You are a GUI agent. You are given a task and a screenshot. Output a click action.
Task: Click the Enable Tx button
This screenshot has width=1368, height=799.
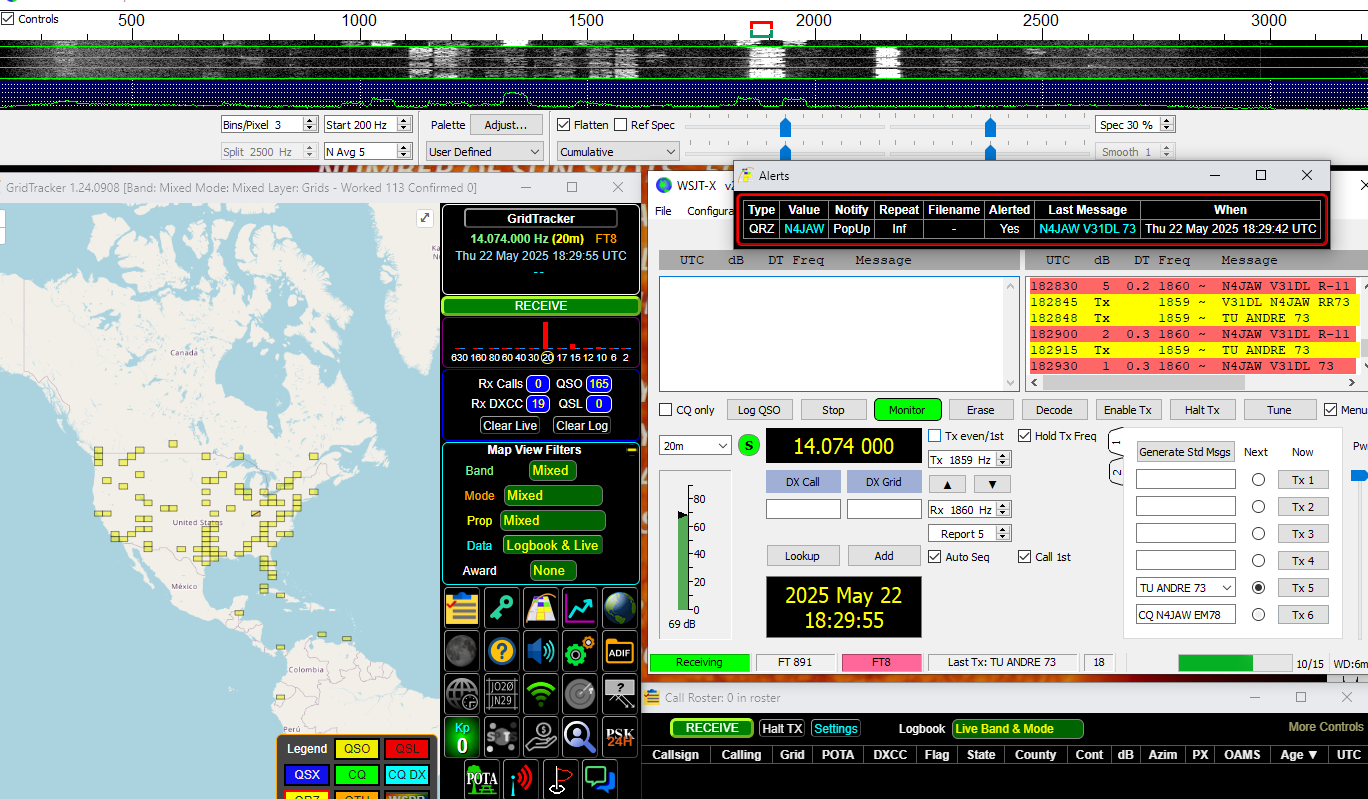[1128, 410]
